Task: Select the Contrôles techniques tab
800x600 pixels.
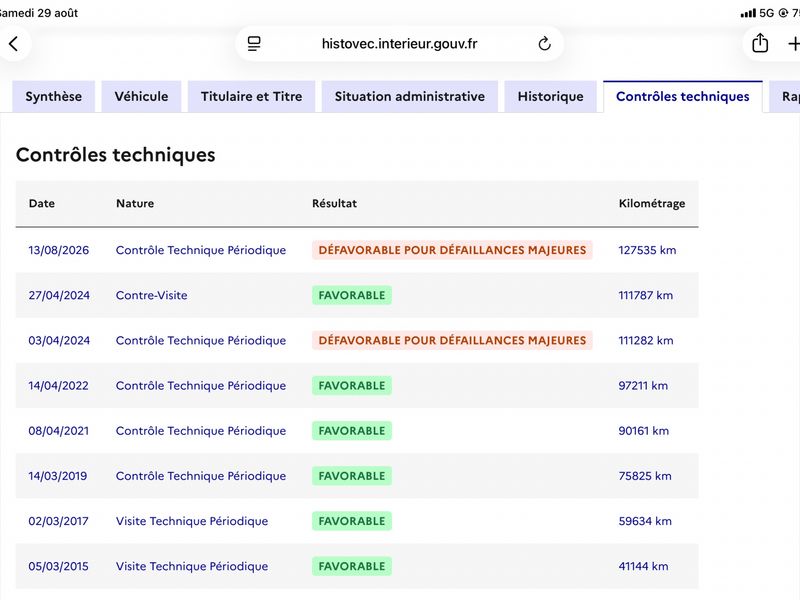Action: click(683, 96)
